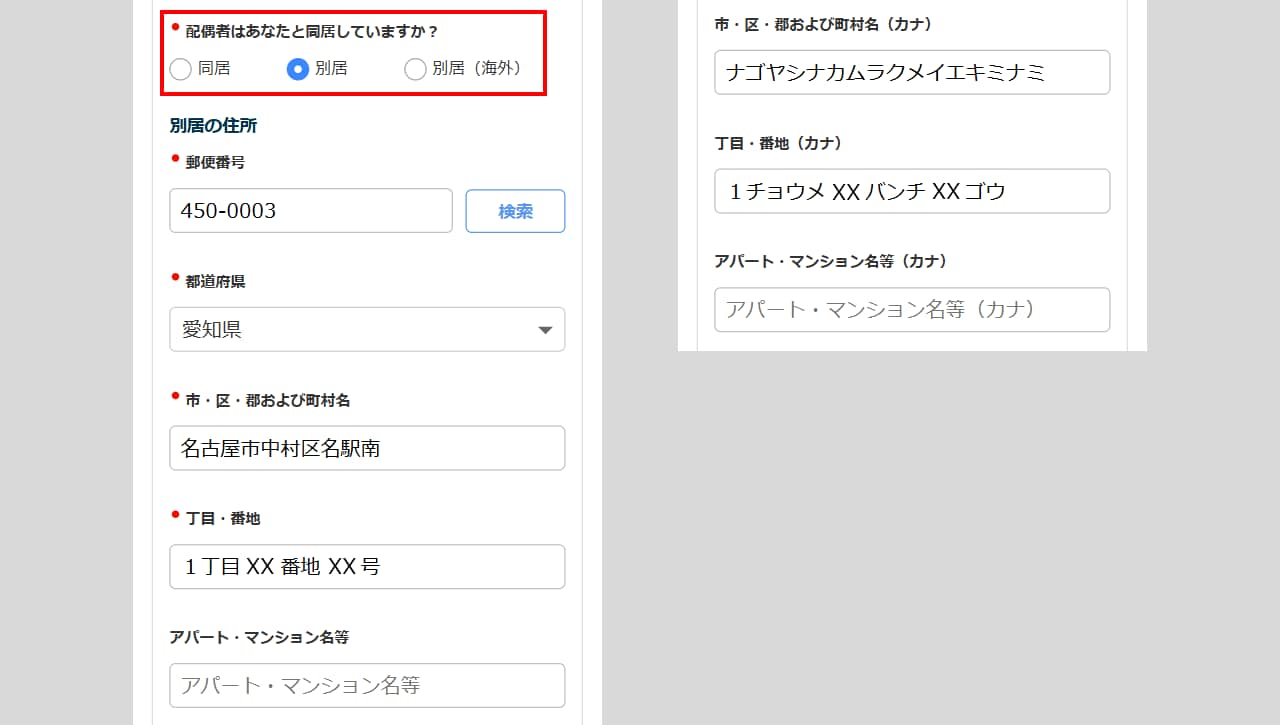This screenshot has width=1280, height=725.
Task: Click the empty アパート・マンション名等（カナ） field
Action: [912, 310]
